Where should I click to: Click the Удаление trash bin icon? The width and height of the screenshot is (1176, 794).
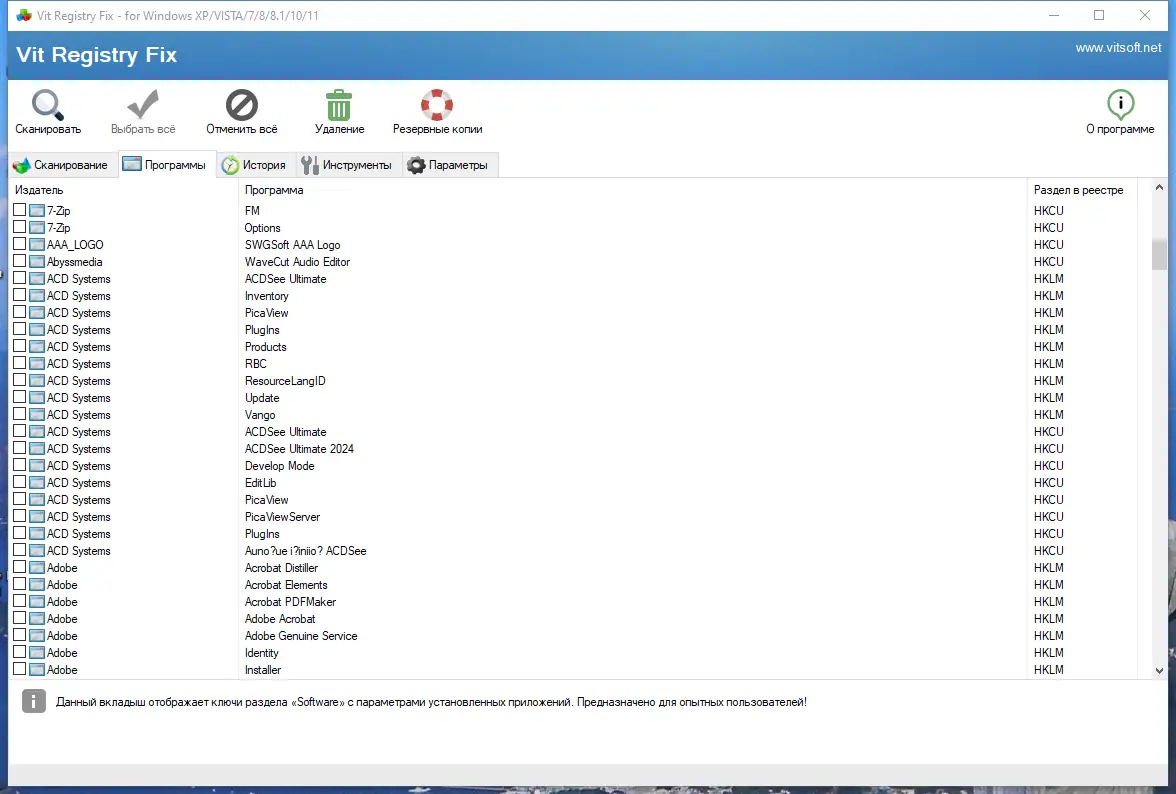(339, 105)
